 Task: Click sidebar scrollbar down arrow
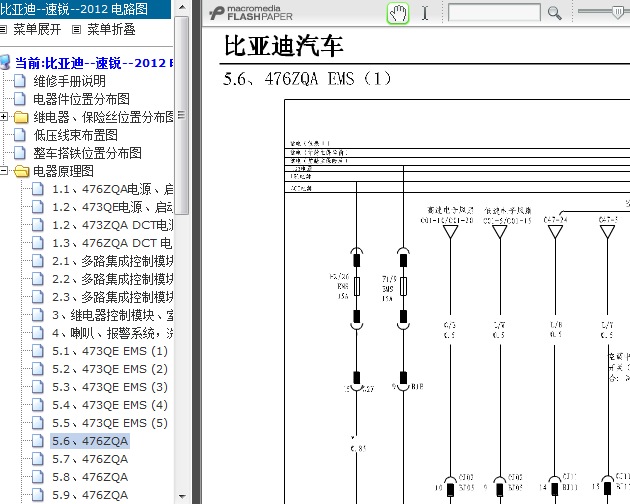pyautogui.click(x=182, y=497)
